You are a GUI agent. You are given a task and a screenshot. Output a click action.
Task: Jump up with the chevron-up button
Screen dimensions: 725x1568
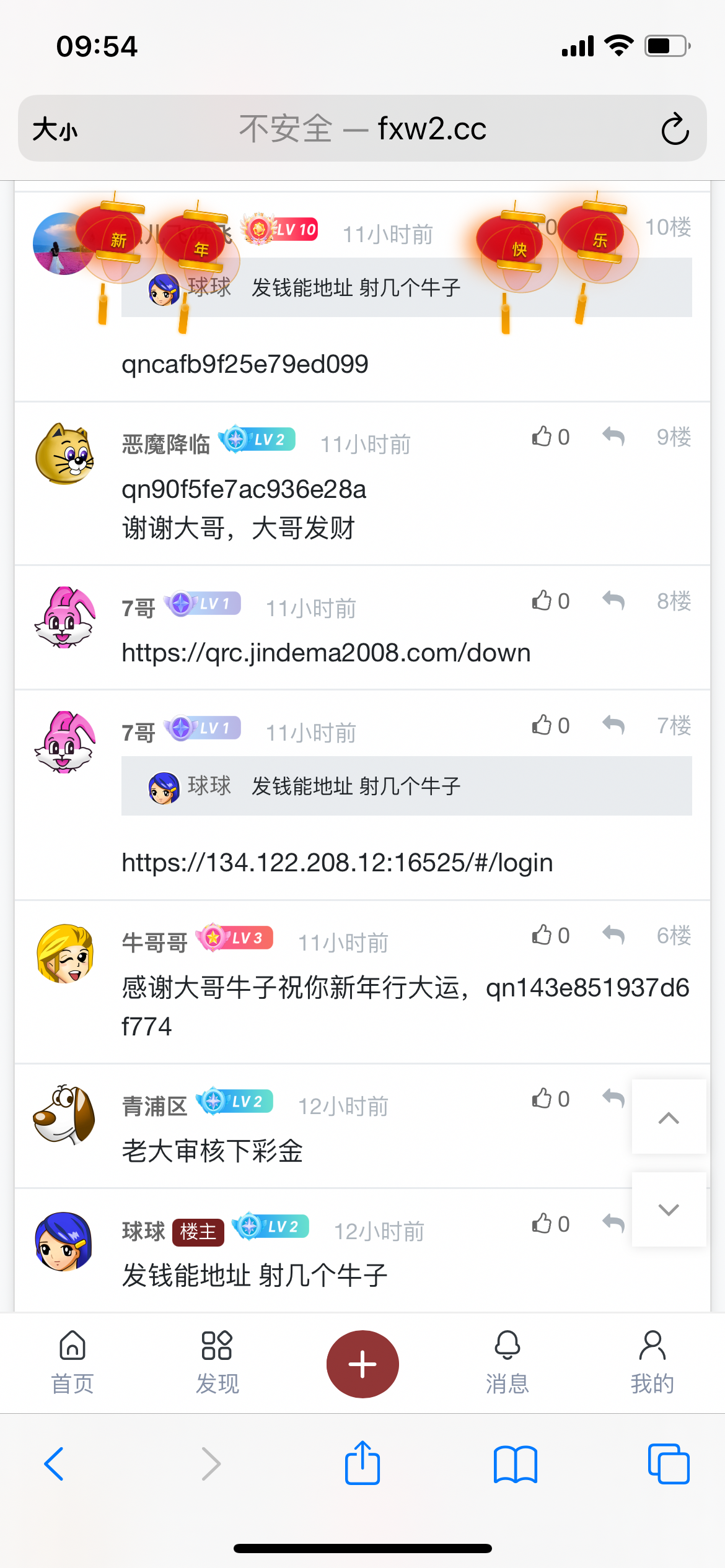[x=669, y=1117]
